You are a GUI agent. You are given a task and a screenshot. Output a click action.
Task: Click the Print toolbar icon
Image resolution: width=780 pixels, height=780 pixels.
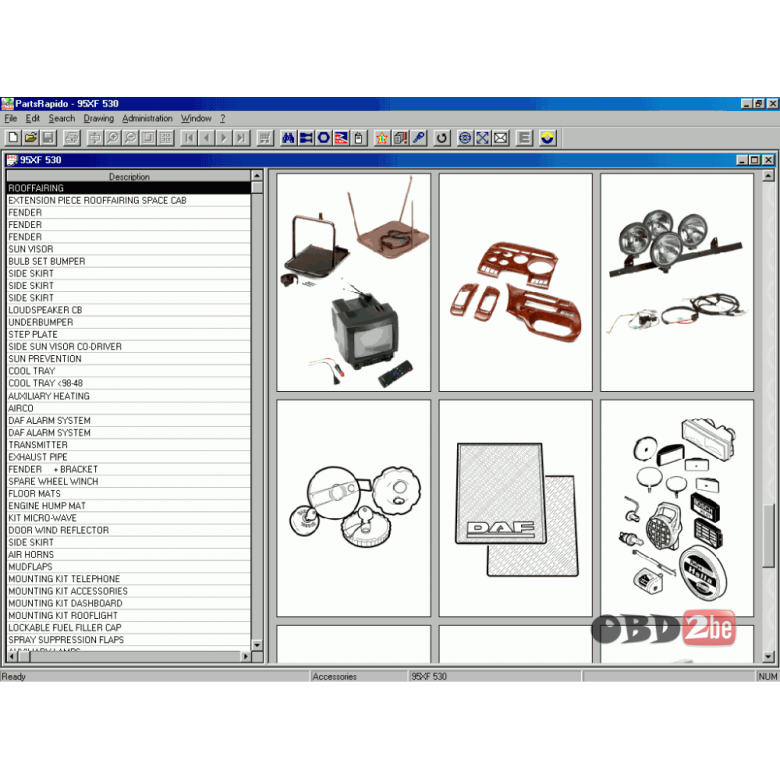click(x=72, y=138)
